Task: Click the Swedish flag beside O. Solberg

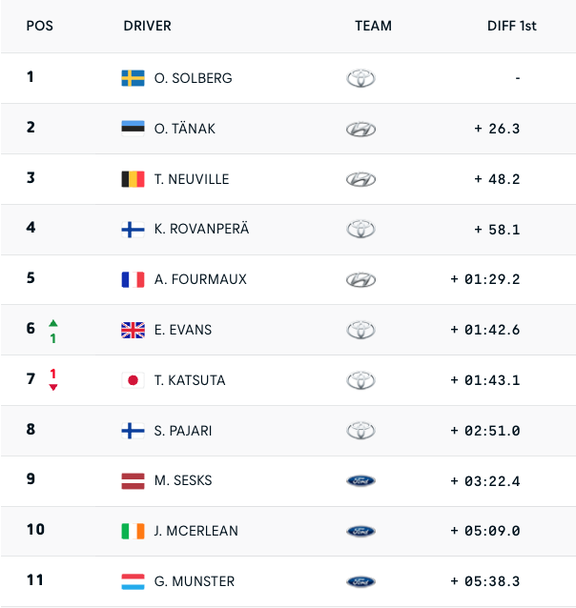Action: point(133,78)
